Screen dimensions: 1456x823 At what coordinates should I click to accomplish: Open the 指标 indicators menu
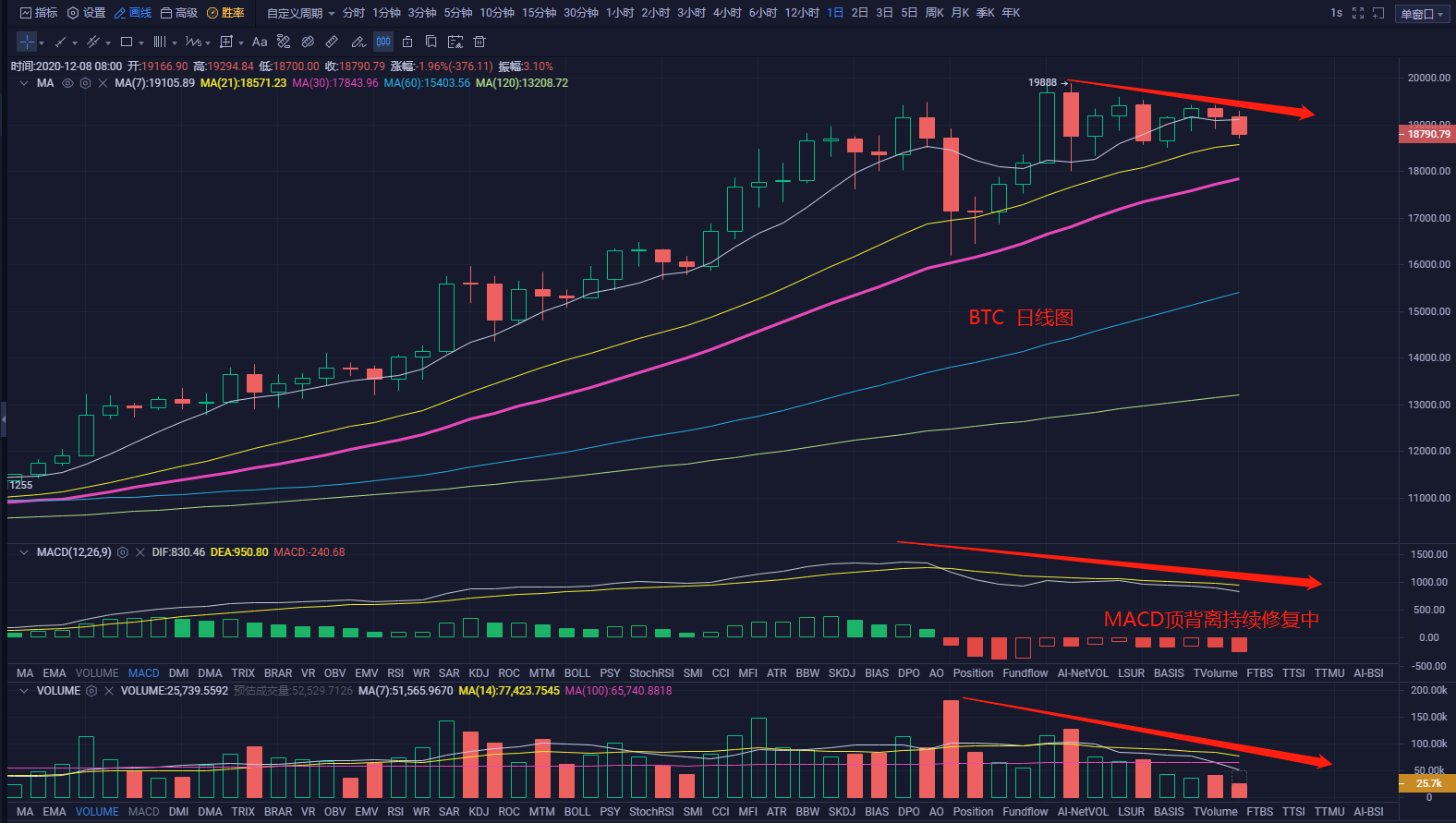pos(39,13)
